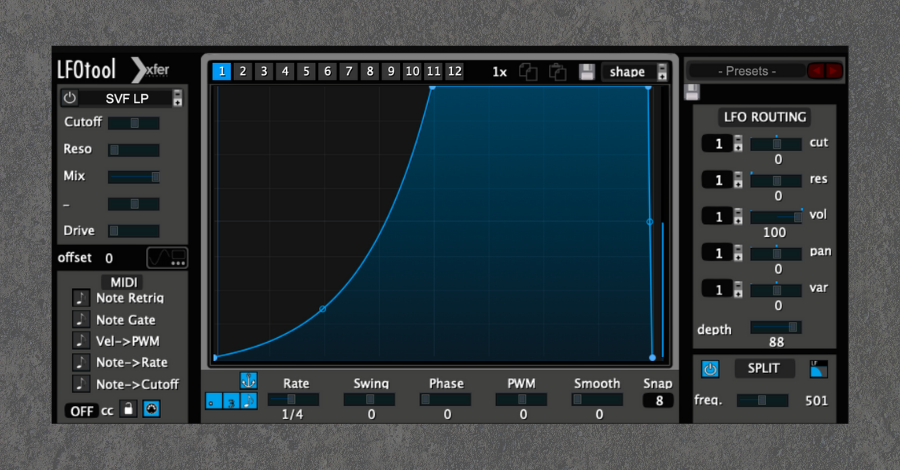Toggle the cc lock icon
The width and height of the screenshot is (900, 470).
(128, 409)
